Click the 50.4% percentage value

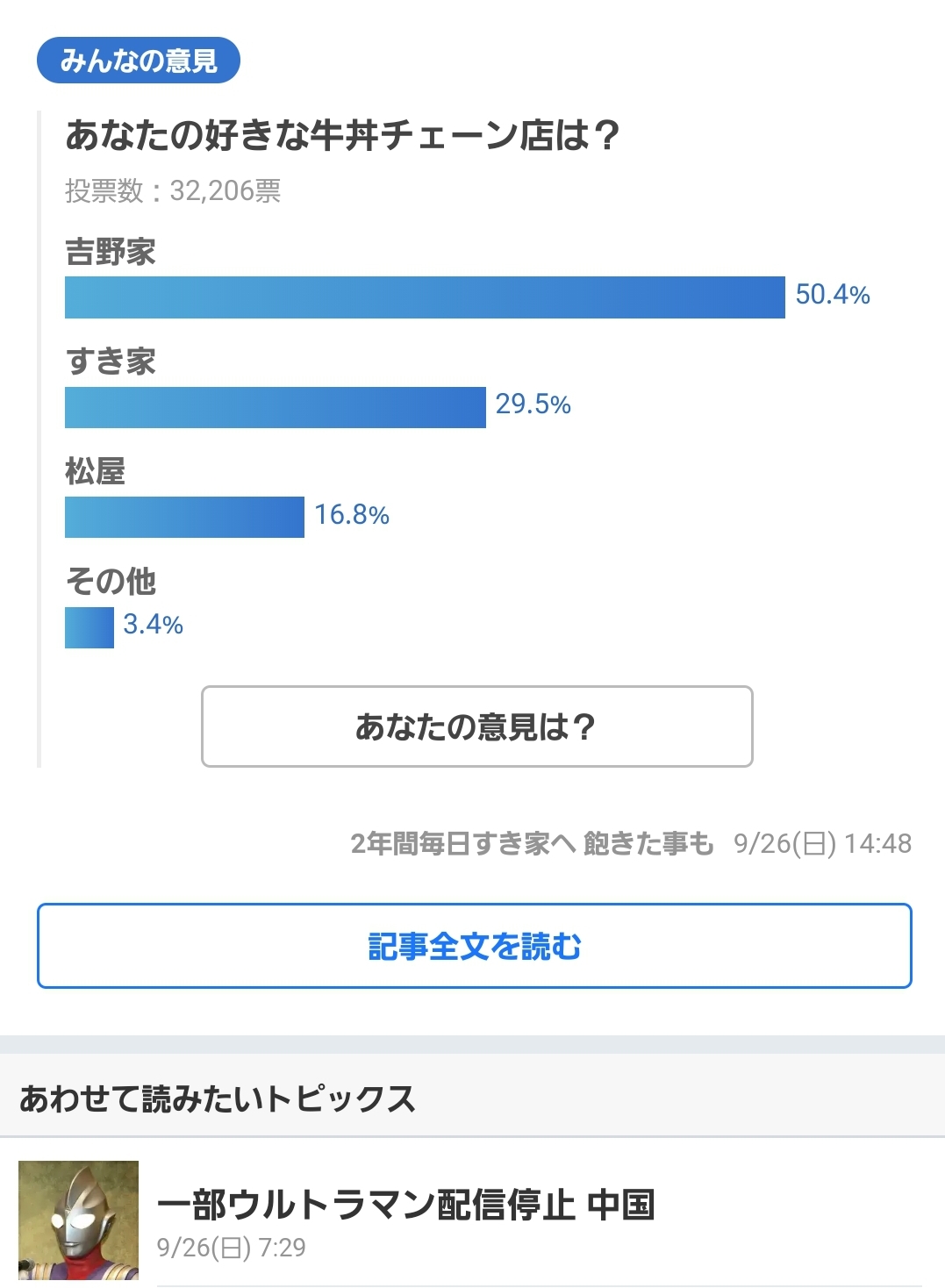tap(832, 295)
